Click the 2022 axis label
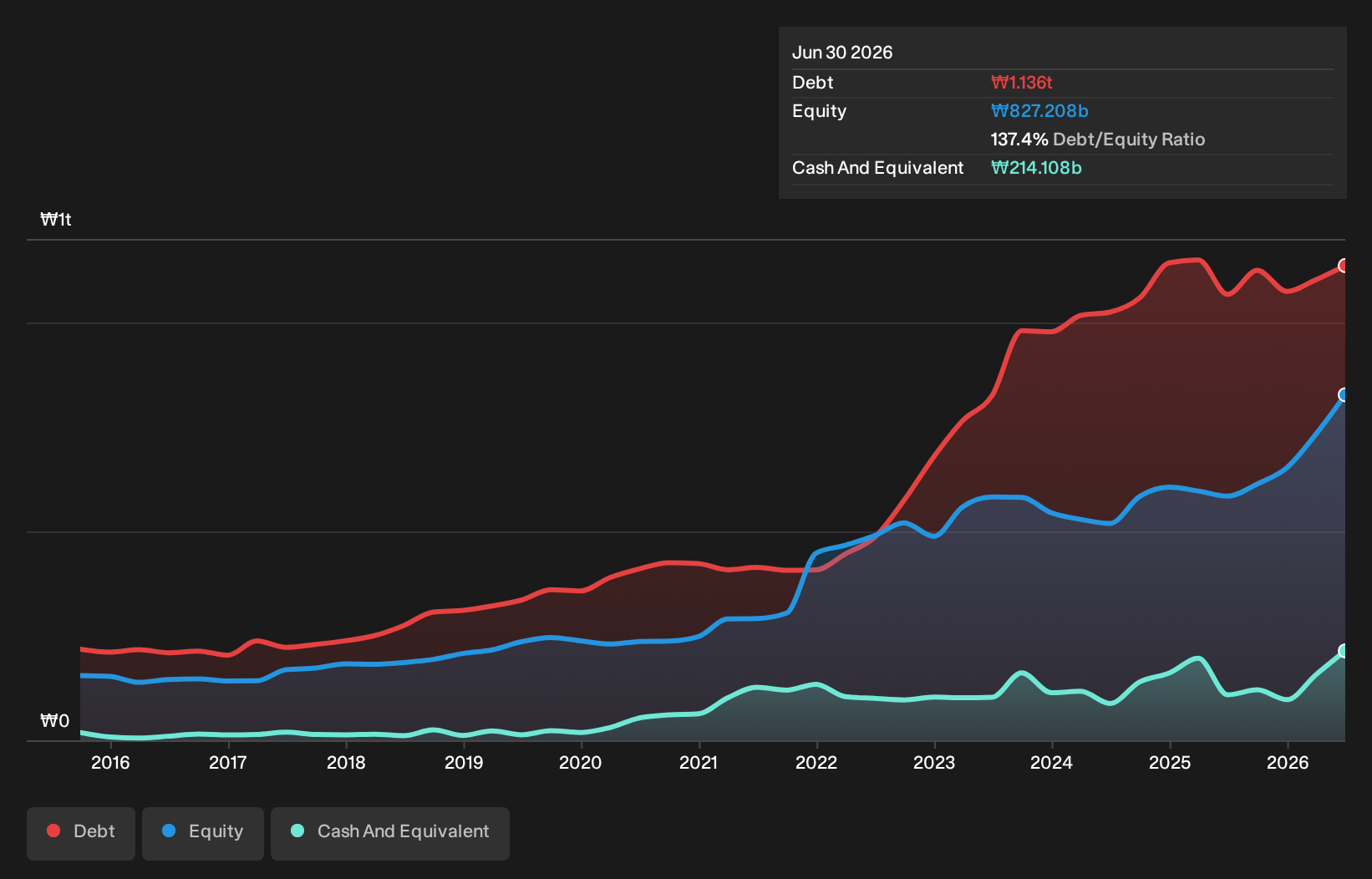The image size is (1372, 879). [816, 762]
